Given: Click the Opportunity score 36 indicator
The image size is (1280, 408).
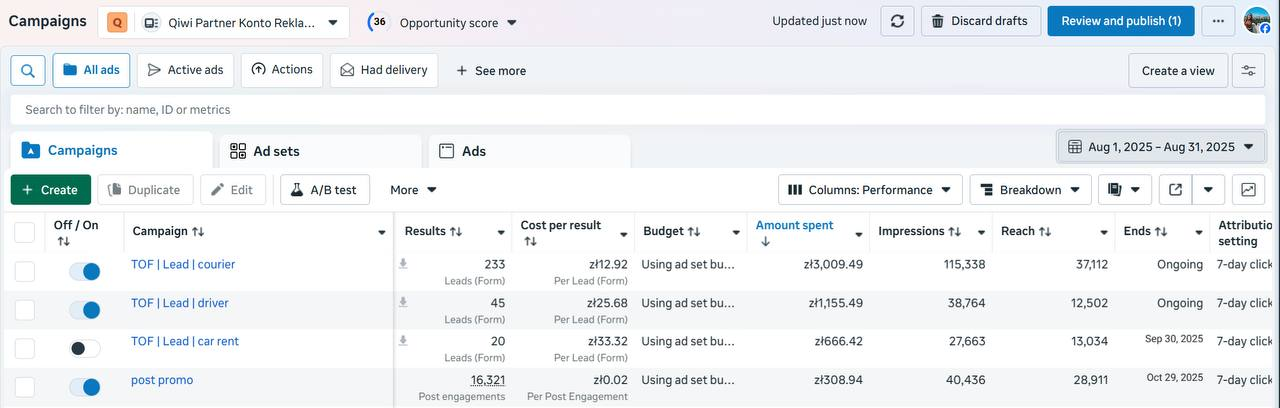Looking at the screenshot, I should click(x=441, y=22).
